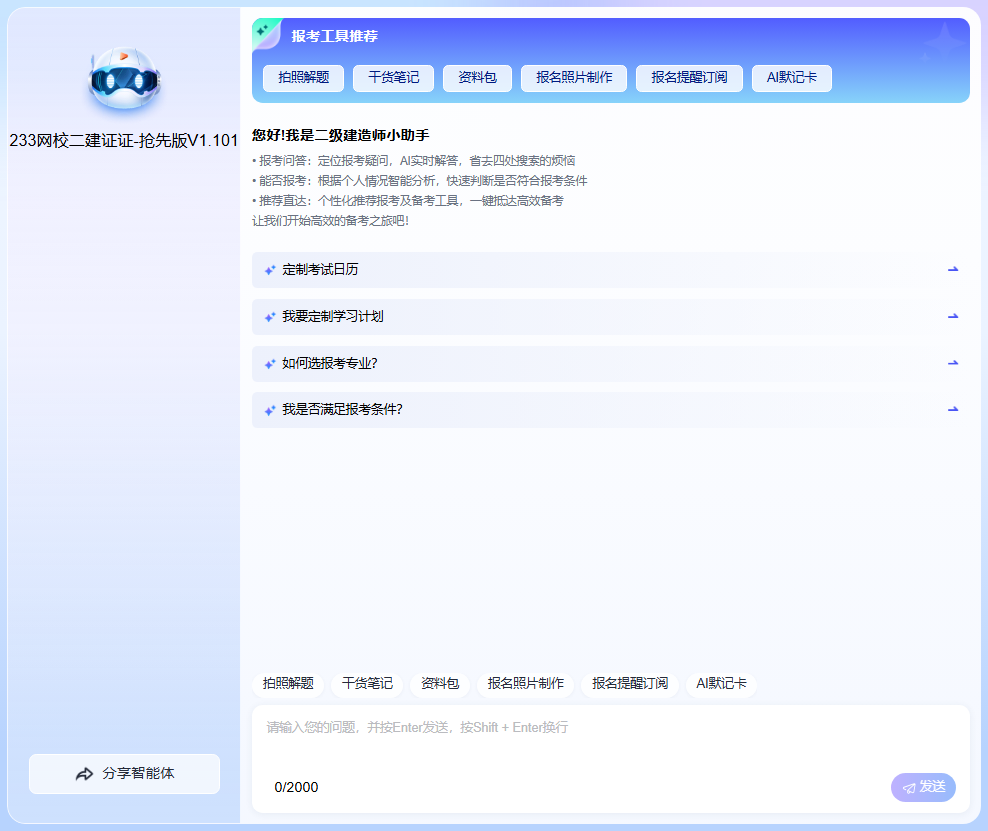Open 拍照解题 in the top banner
Image resolution: width=988 pixels, height=831 pixels.
pos(303,78)
